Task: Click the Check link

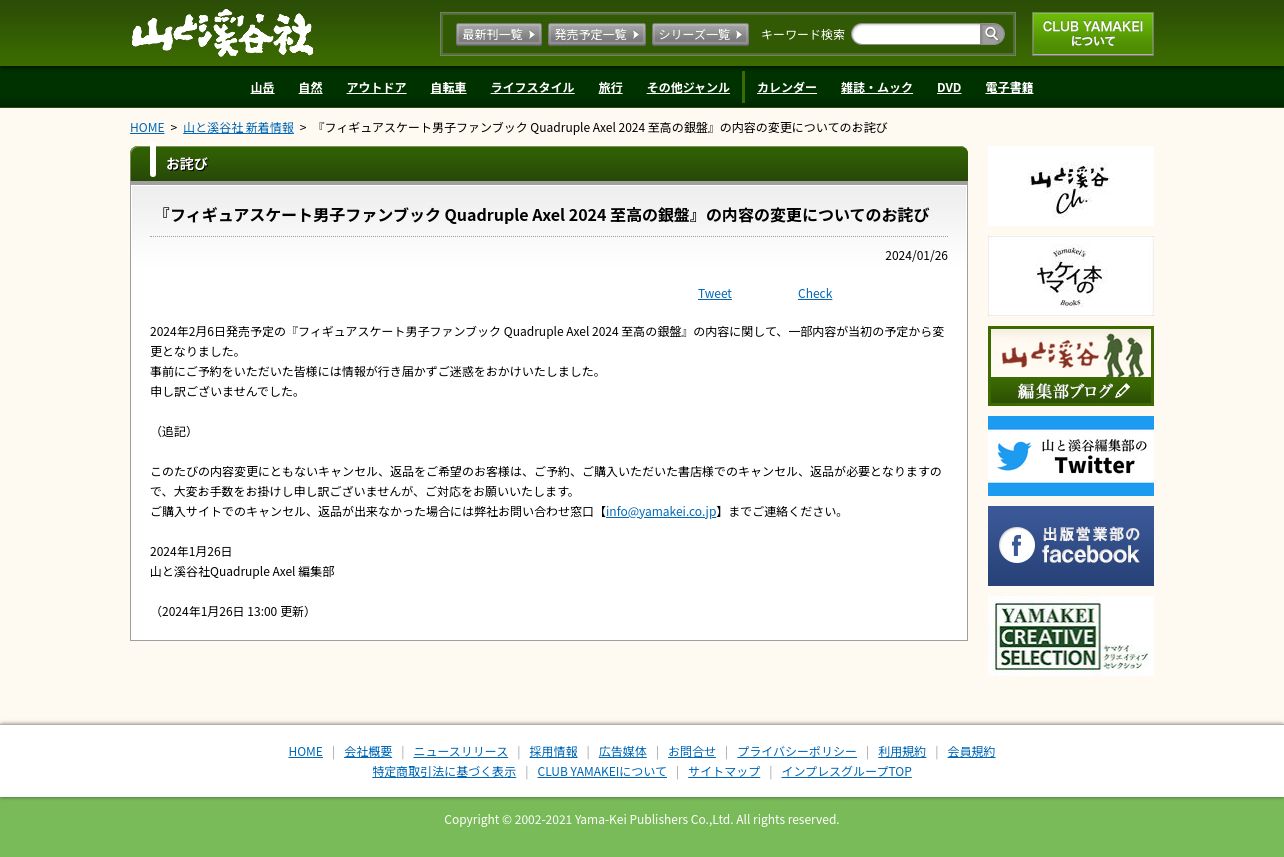Action: tap(815, 294)
